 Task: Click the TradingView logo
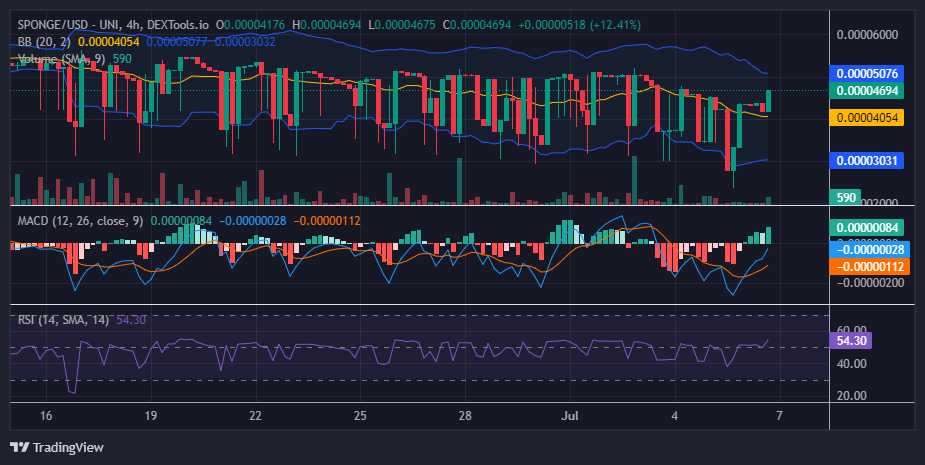(57, 447)
